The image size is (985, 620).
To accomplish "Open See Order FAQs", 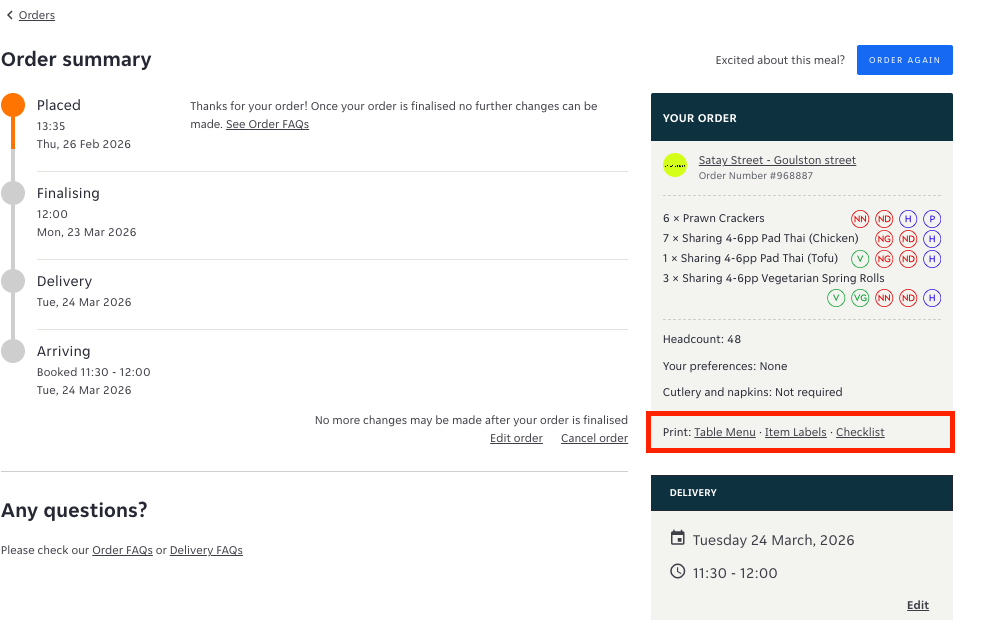I will (267, 124).
